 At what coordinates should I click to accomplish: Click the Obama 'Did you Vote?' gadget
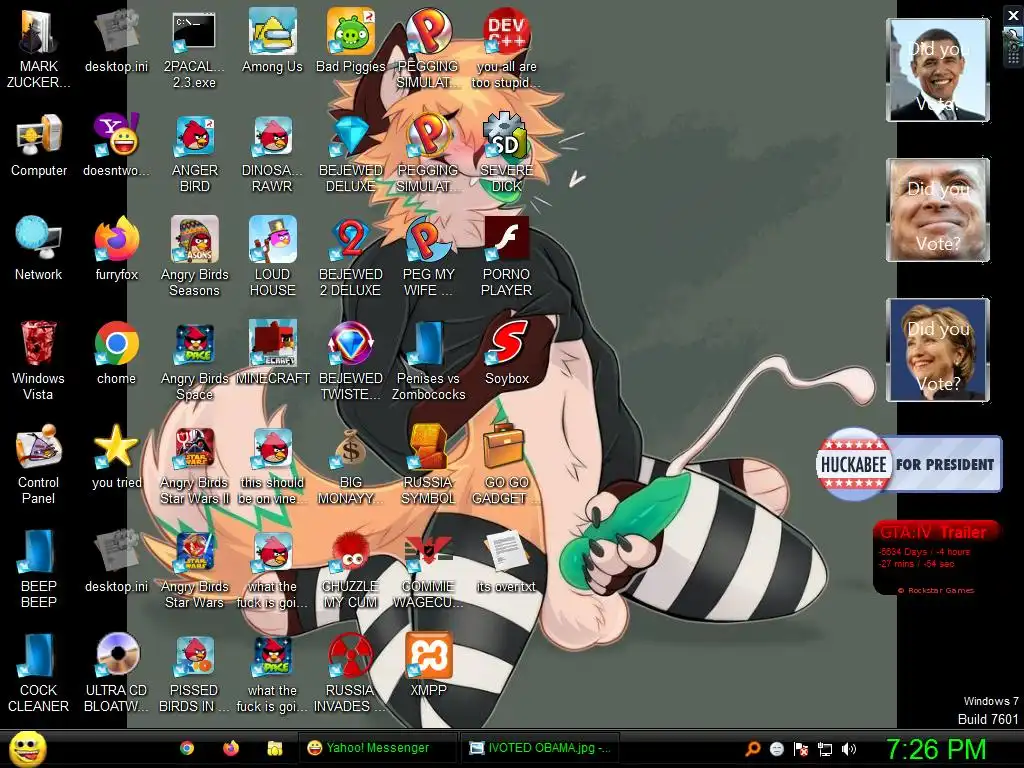coord(938,70)
